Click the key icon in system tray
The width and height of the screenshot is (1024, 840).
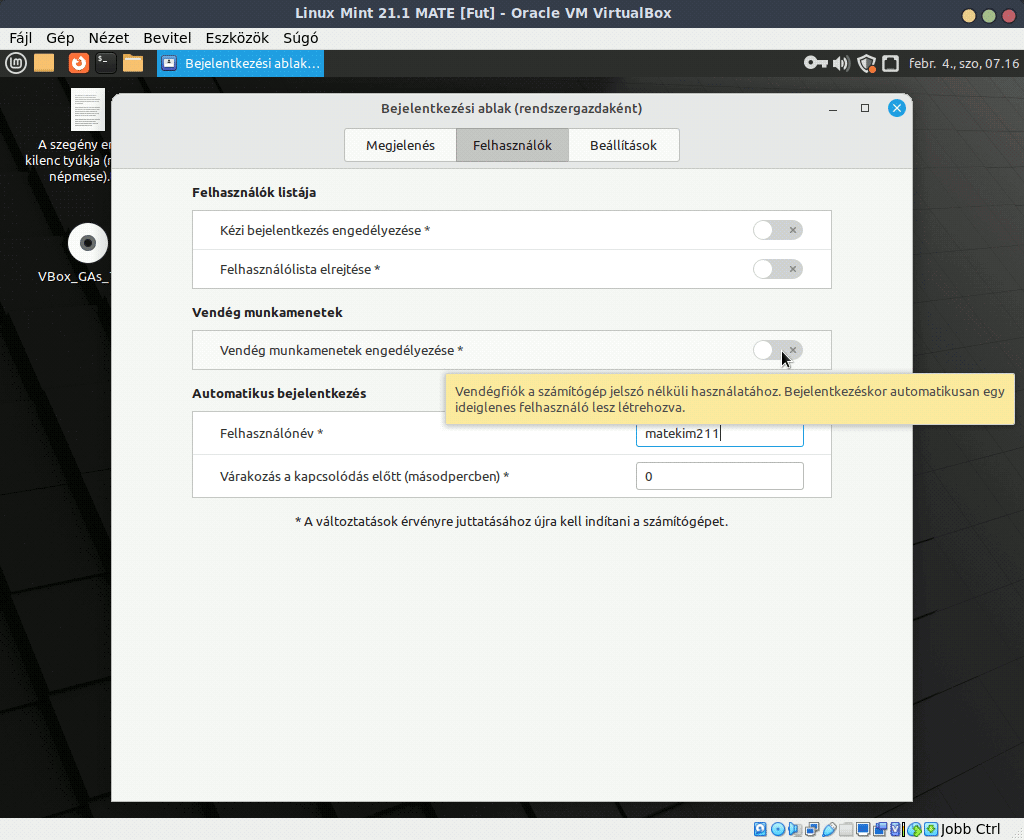816,63
